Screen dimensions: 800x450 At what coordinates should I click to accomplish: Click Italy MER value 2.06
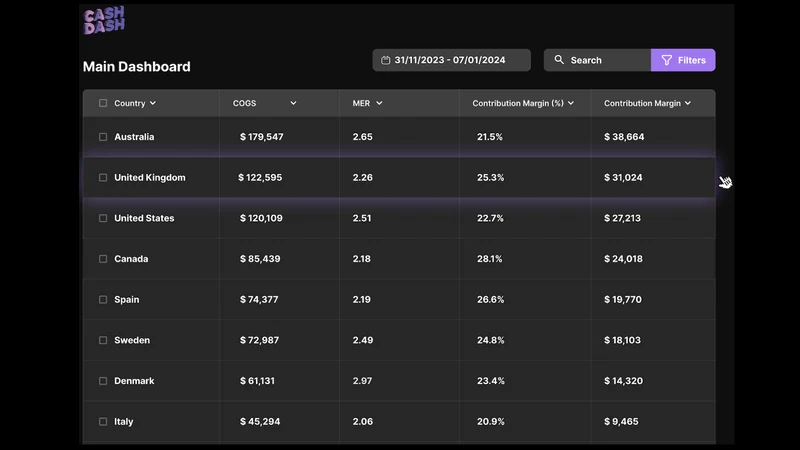tap(363, 421)
